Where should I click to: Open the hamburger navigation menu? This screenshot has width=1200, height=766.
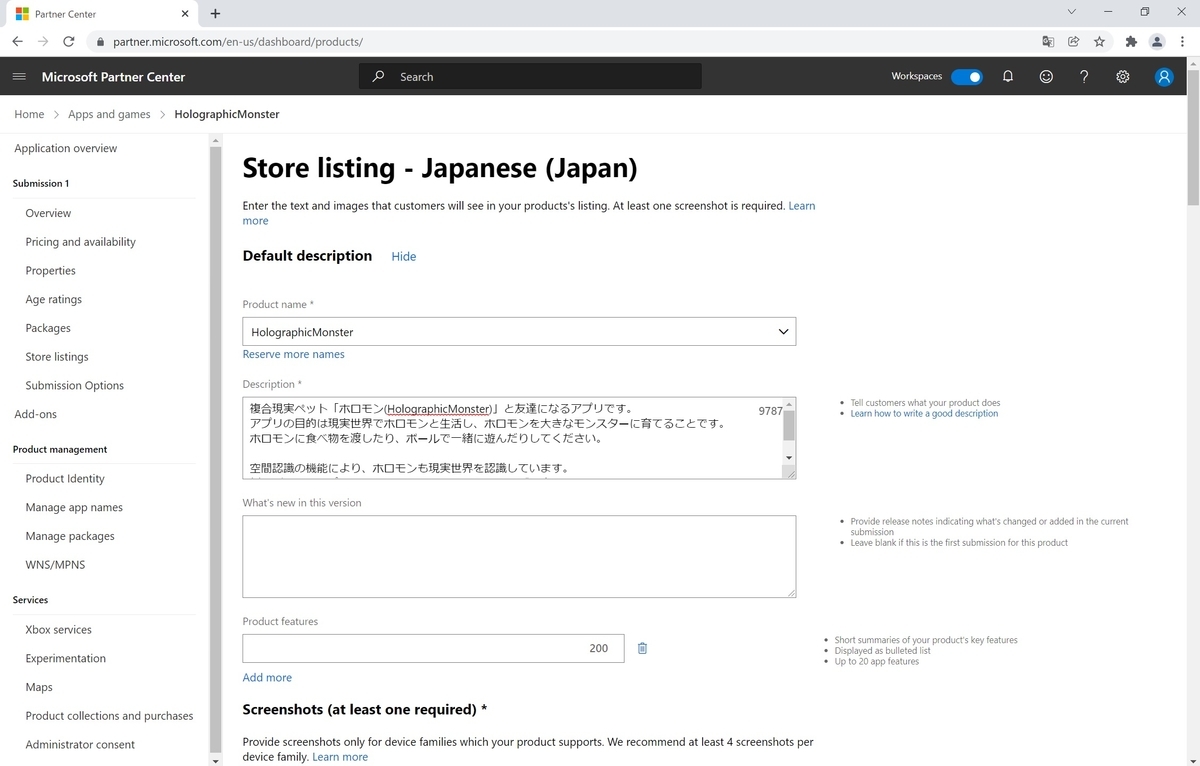click(x=19, y=77)
